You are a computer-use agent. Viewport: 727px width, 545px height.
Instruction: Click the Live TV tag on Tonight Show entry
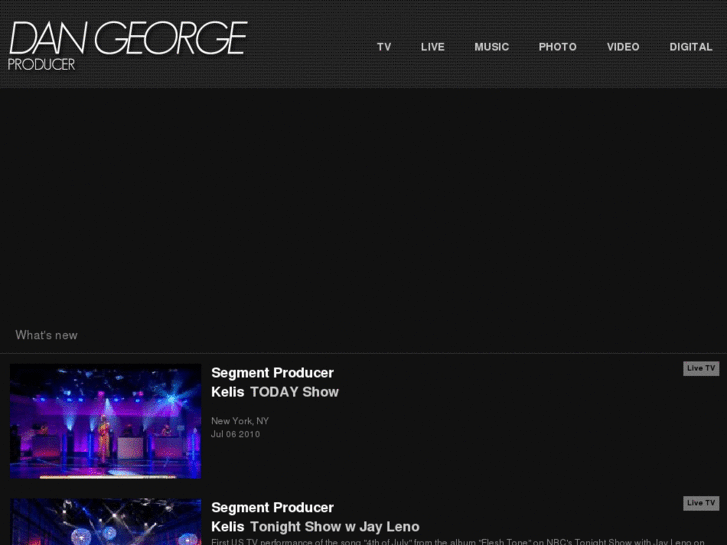(701, 503)
